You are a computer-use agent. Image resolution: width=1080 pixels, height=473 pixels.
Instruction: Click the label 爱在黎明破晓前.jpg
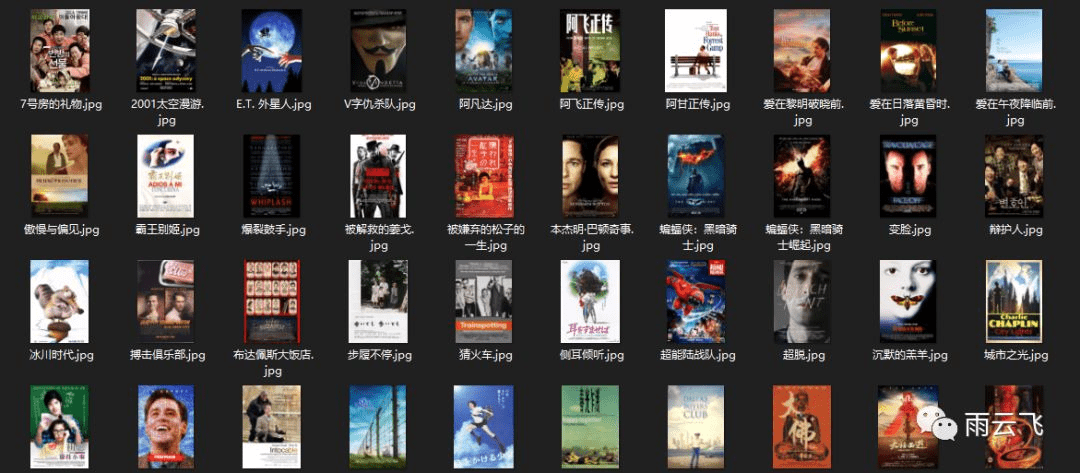pyautogui.click(x=803, y=112)
